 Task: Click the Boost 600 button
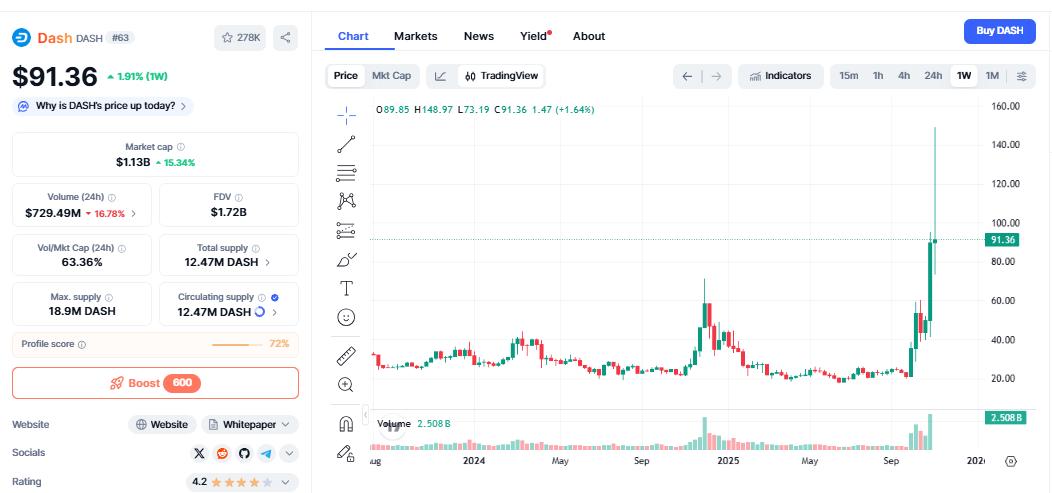pyautogui.click(x=155, y=383)
